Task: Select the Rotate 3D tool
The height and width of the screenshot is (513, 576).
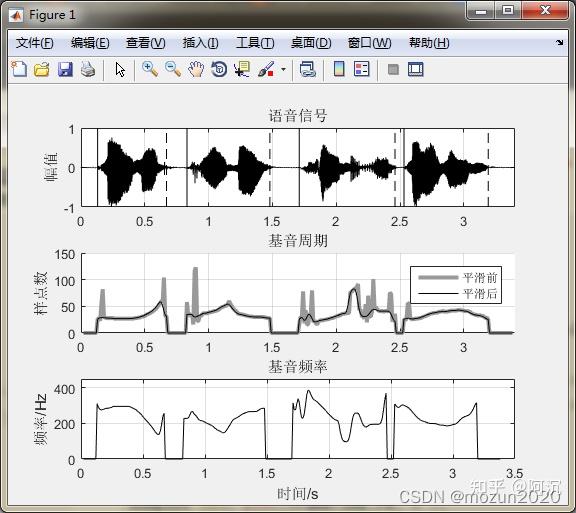Action: point(219,69)
